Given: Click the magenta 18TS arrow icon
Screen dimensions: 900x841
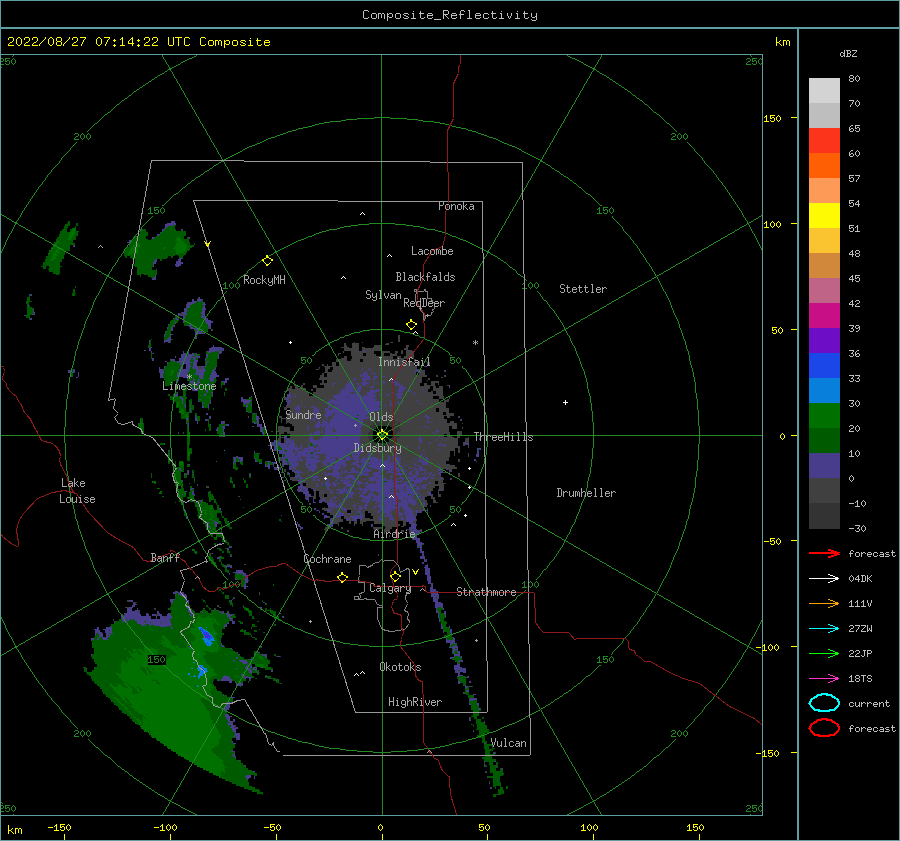Looking at the screenshot, I should pyautogui.click(x=824, y=679).
